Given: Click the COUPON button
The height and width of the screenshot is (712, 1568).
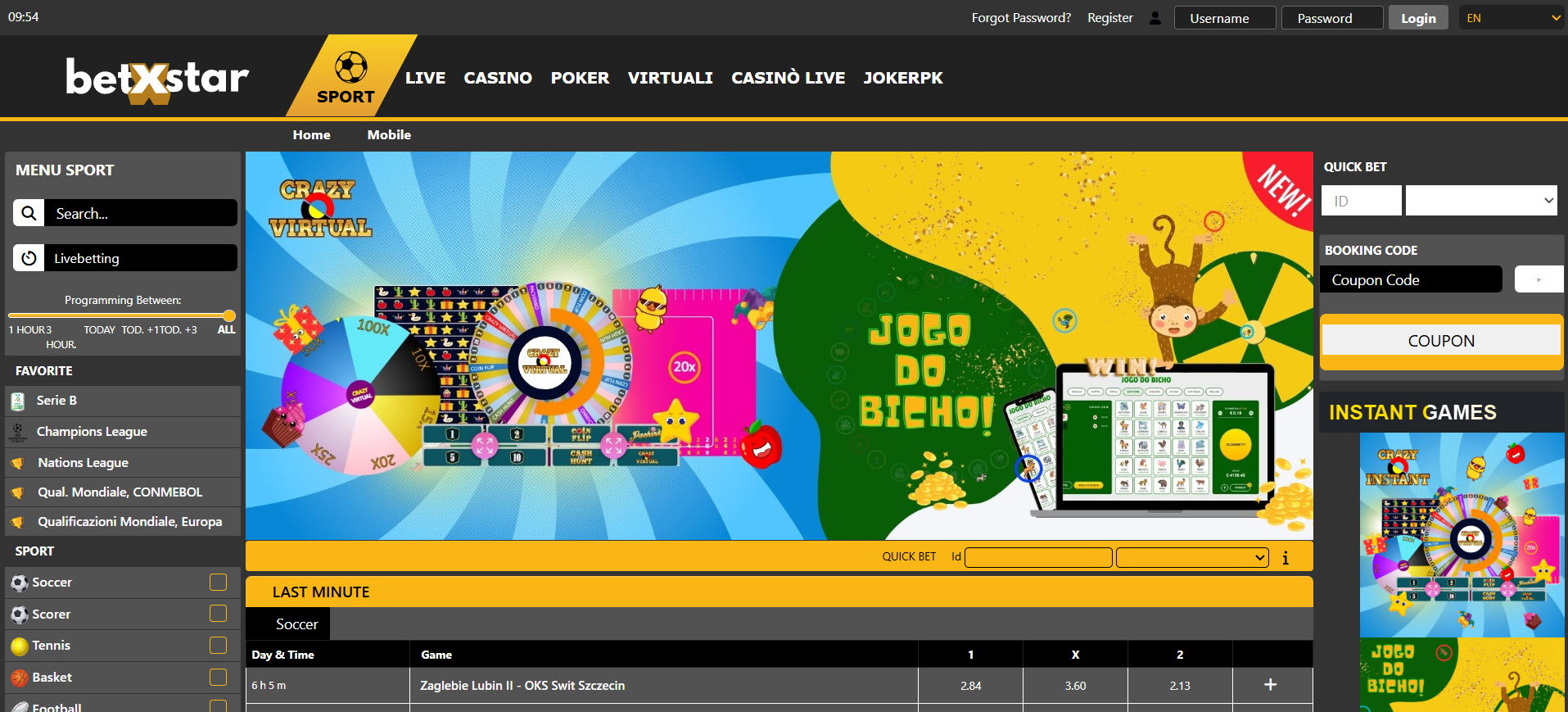Looking at the screenshot, I should tap(1441, 341).
